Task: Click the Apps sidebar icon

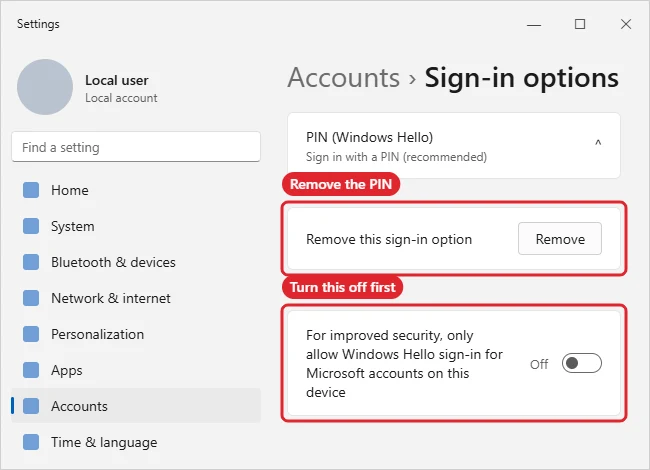Action: [x=31, y=370]
